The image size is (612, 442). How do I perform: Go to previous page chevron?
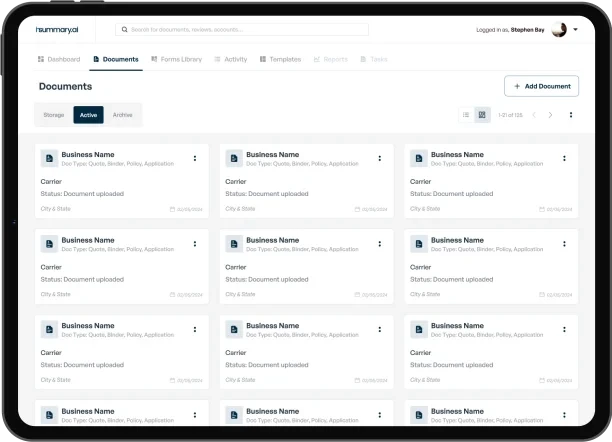[x=534, y=115]
